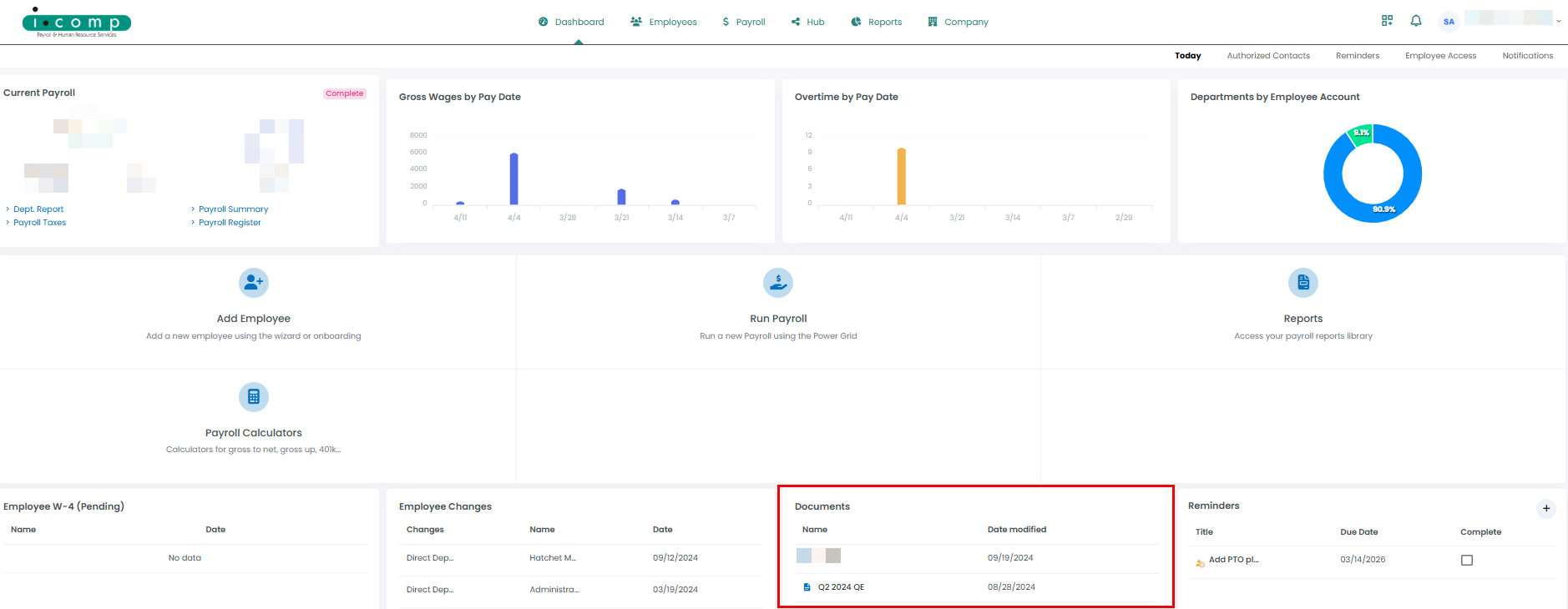The height and width of the screenshot is (609, 1568).
Task: Open the Q2 2024 QE document
Action: (x=841, y=587)
